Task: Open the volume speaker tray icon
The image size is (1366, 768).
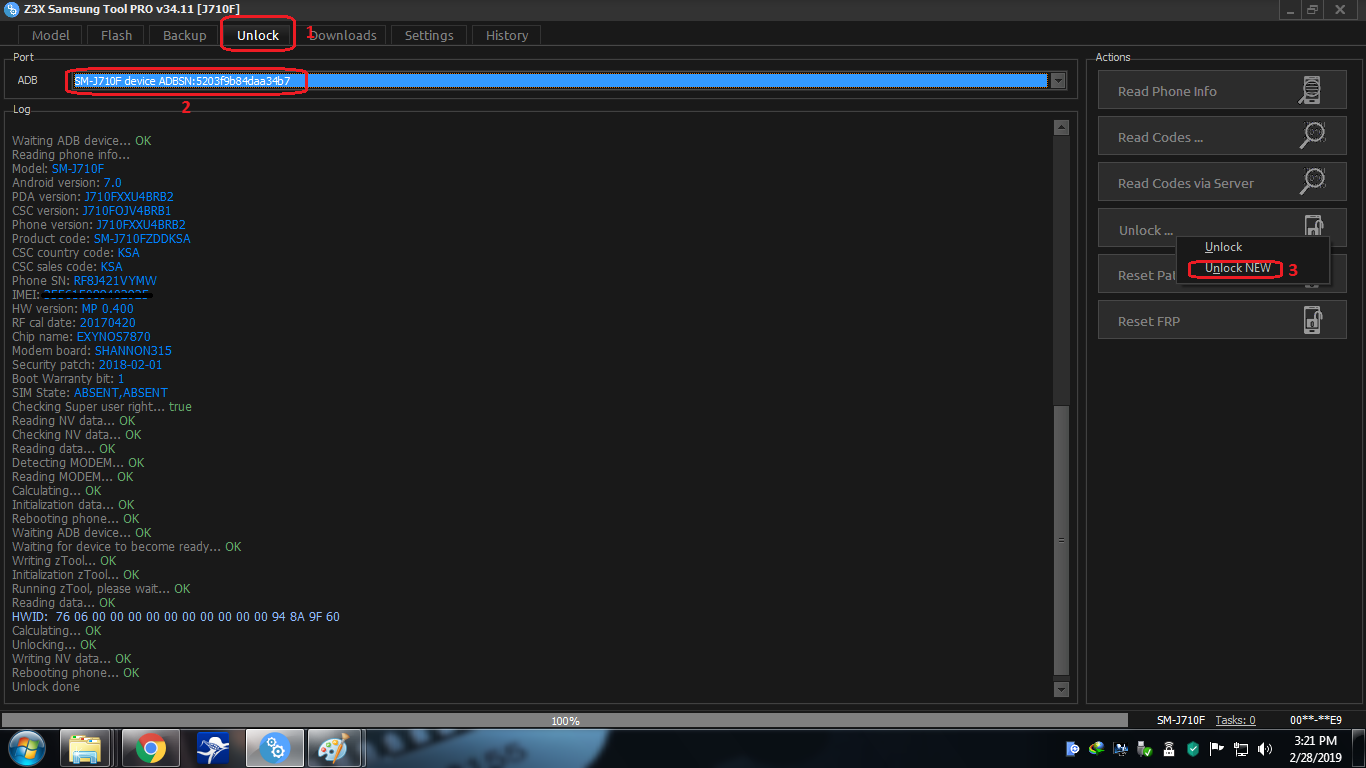Action: point(1266,749)
